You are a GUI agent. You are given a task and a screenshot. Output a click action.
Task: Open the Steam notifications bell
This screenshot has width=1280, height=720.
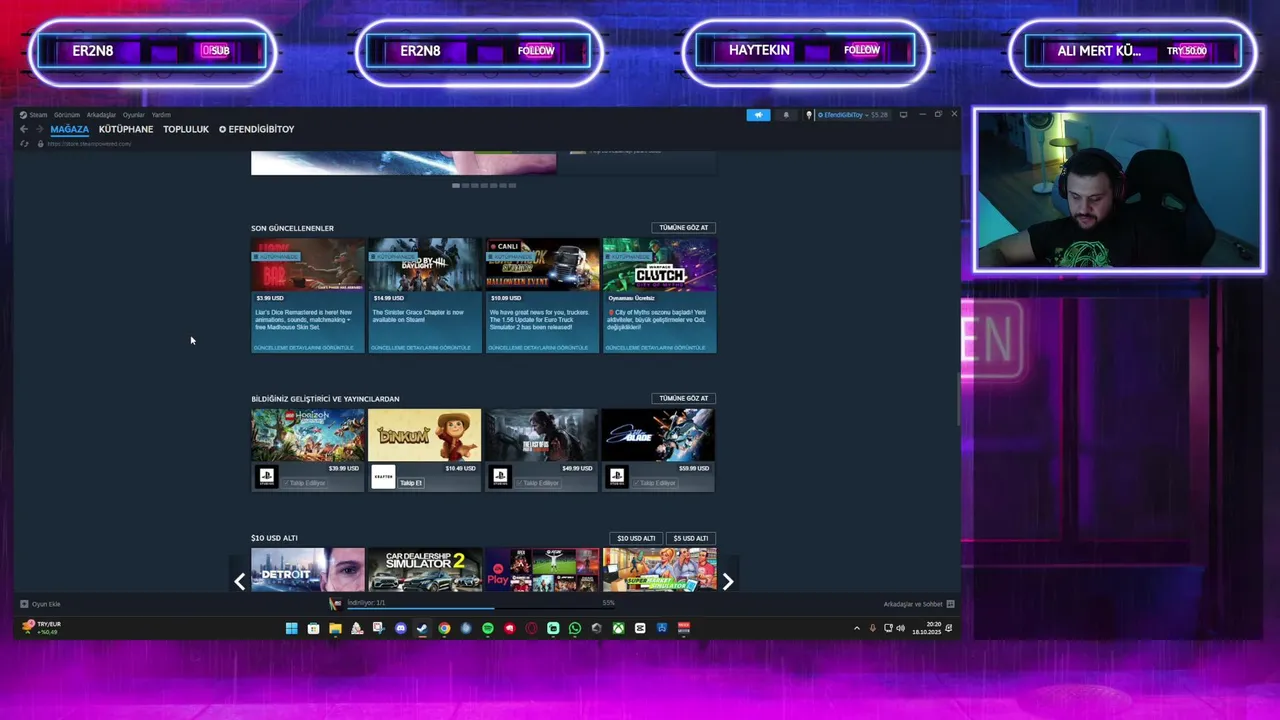[x=785, y=115]
